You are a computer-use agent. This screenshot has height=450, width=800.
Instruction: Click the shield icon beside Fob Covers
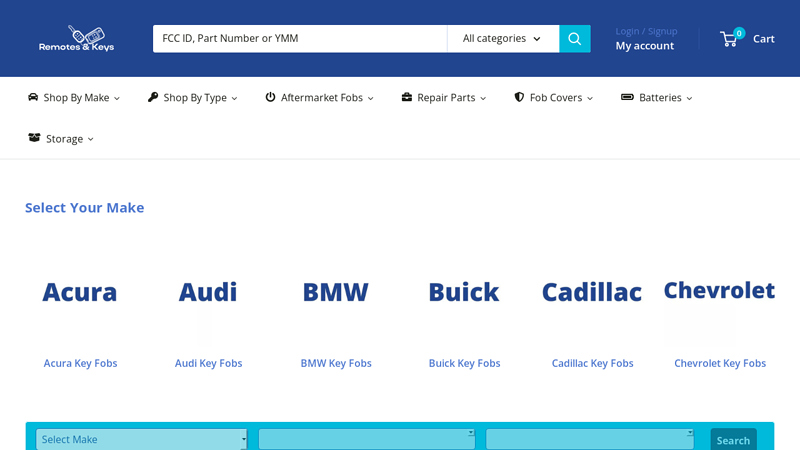[x=519, y=97]
